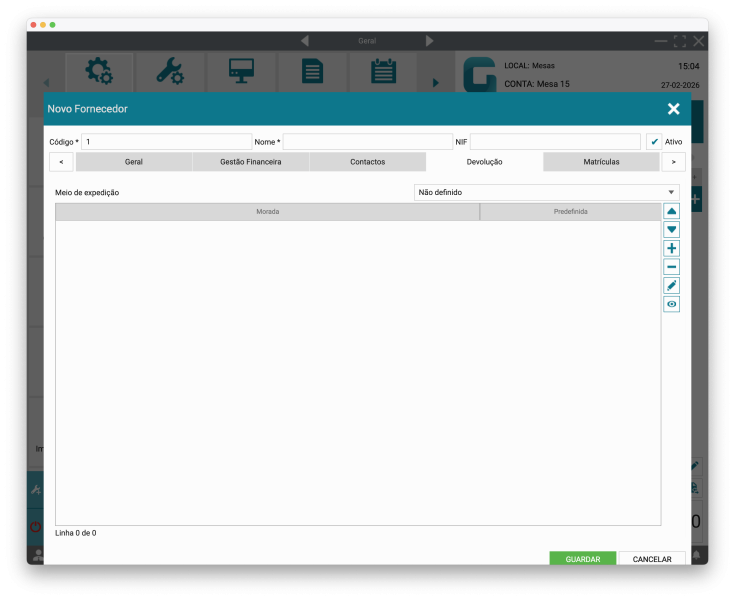Switch to the Gestão Financeira tab
The height and width of the screenshot is (600, 735).
coord(250,162)
